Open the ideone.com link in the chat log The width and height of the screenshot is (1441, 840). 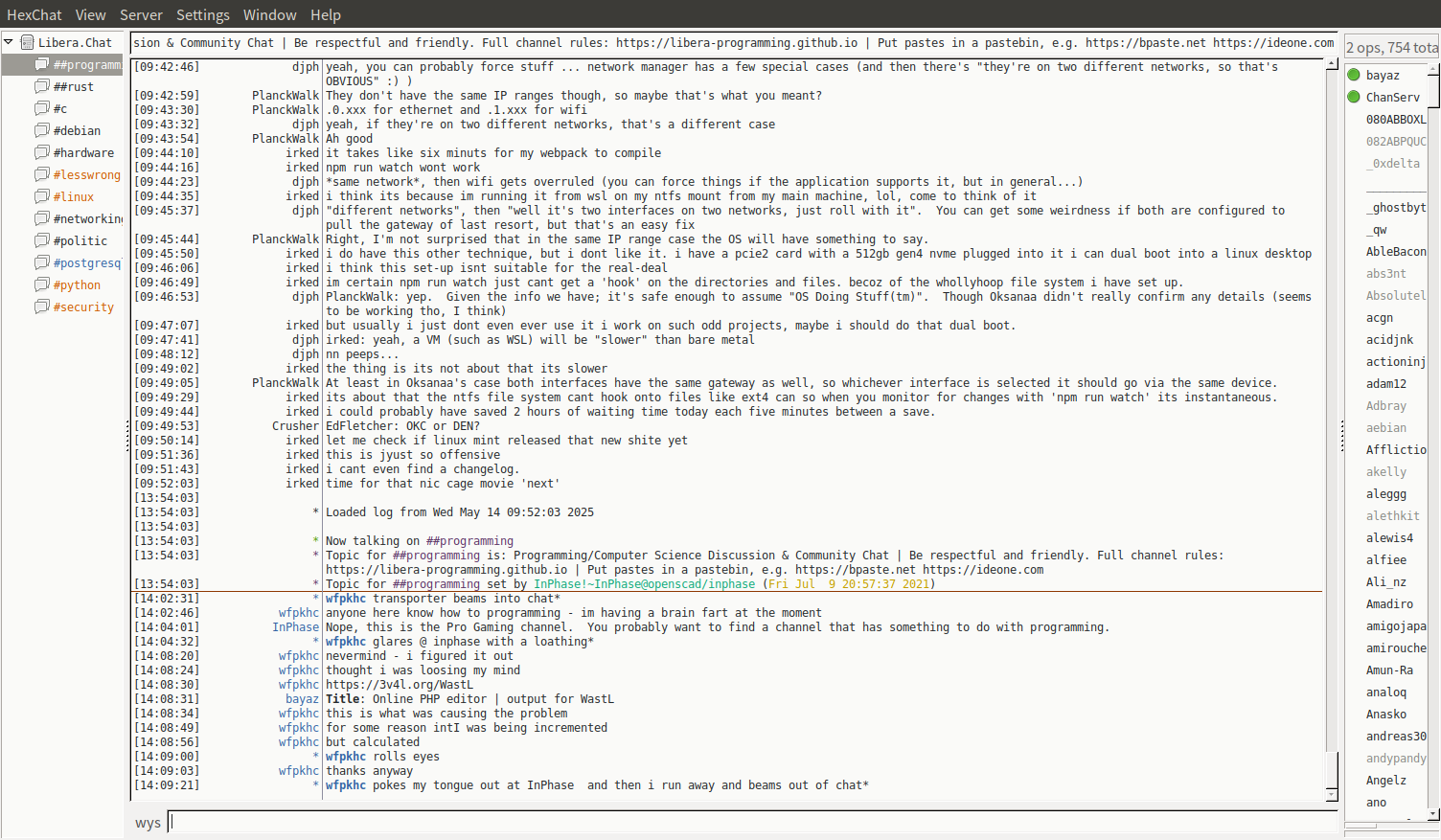click(983, 570)
